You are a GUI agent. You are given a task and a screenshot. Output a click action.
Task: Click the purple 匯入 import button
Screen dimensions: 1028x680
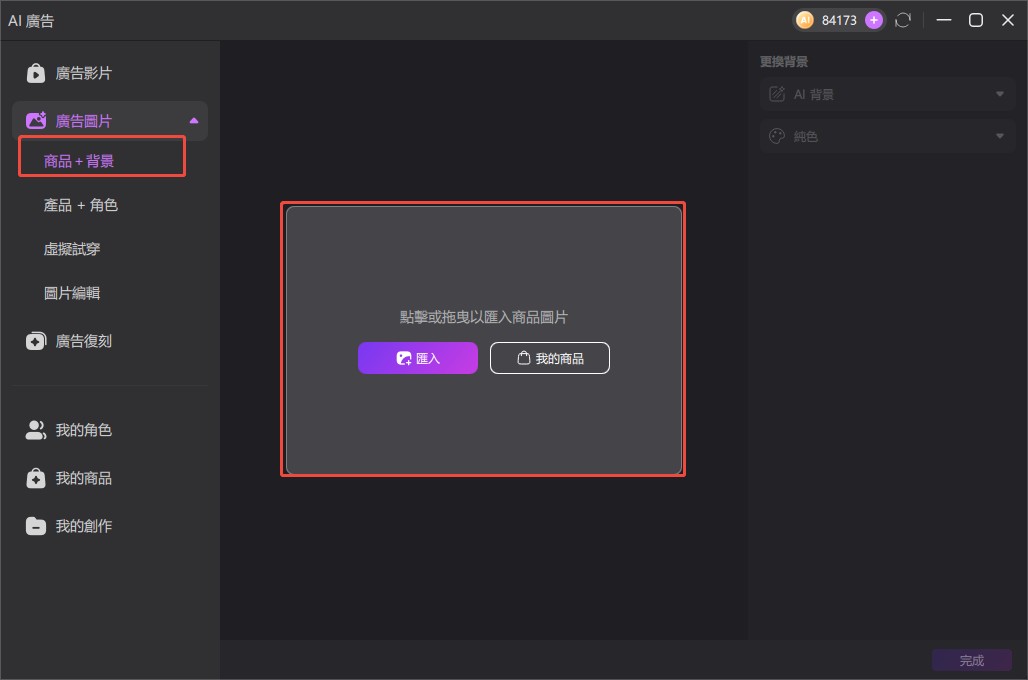[418, 358]
